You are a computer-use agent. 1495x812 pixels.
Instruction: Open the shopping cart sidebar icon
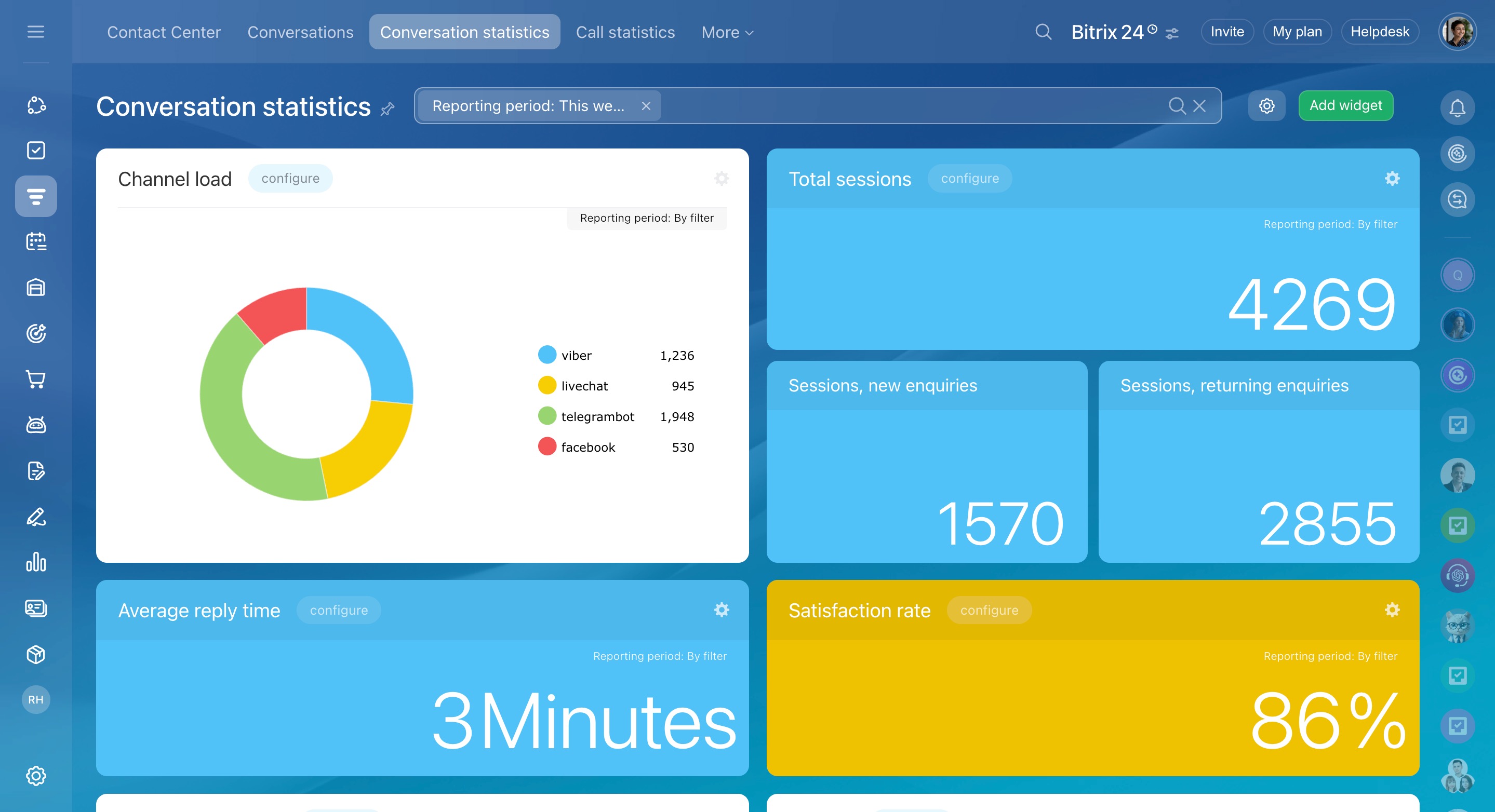[35, 380]
